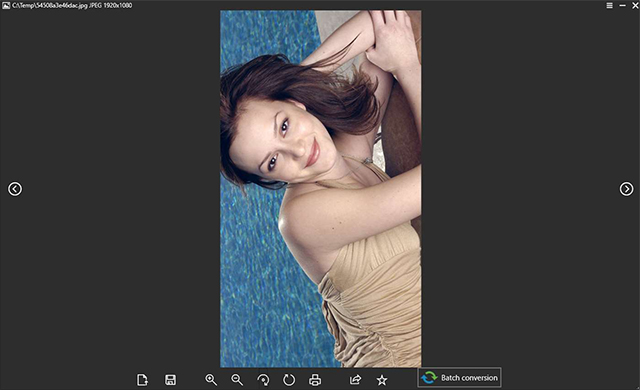Click the displayed photo of the woman

(x=321, y=189)
